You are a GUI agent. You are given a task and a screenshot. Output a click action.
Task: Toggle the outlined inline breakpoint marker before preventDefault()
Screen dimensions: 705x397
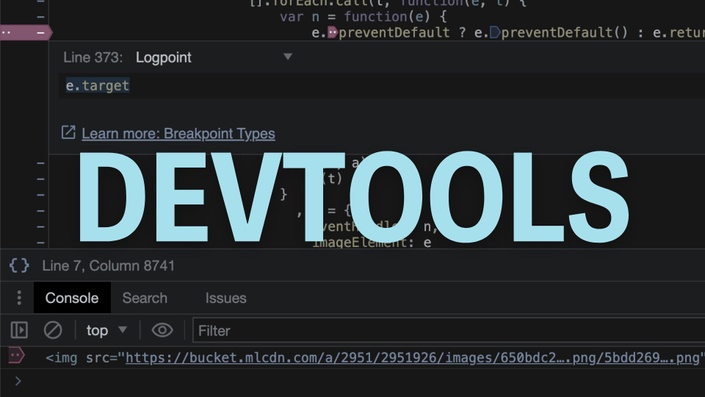pos(495,32)
